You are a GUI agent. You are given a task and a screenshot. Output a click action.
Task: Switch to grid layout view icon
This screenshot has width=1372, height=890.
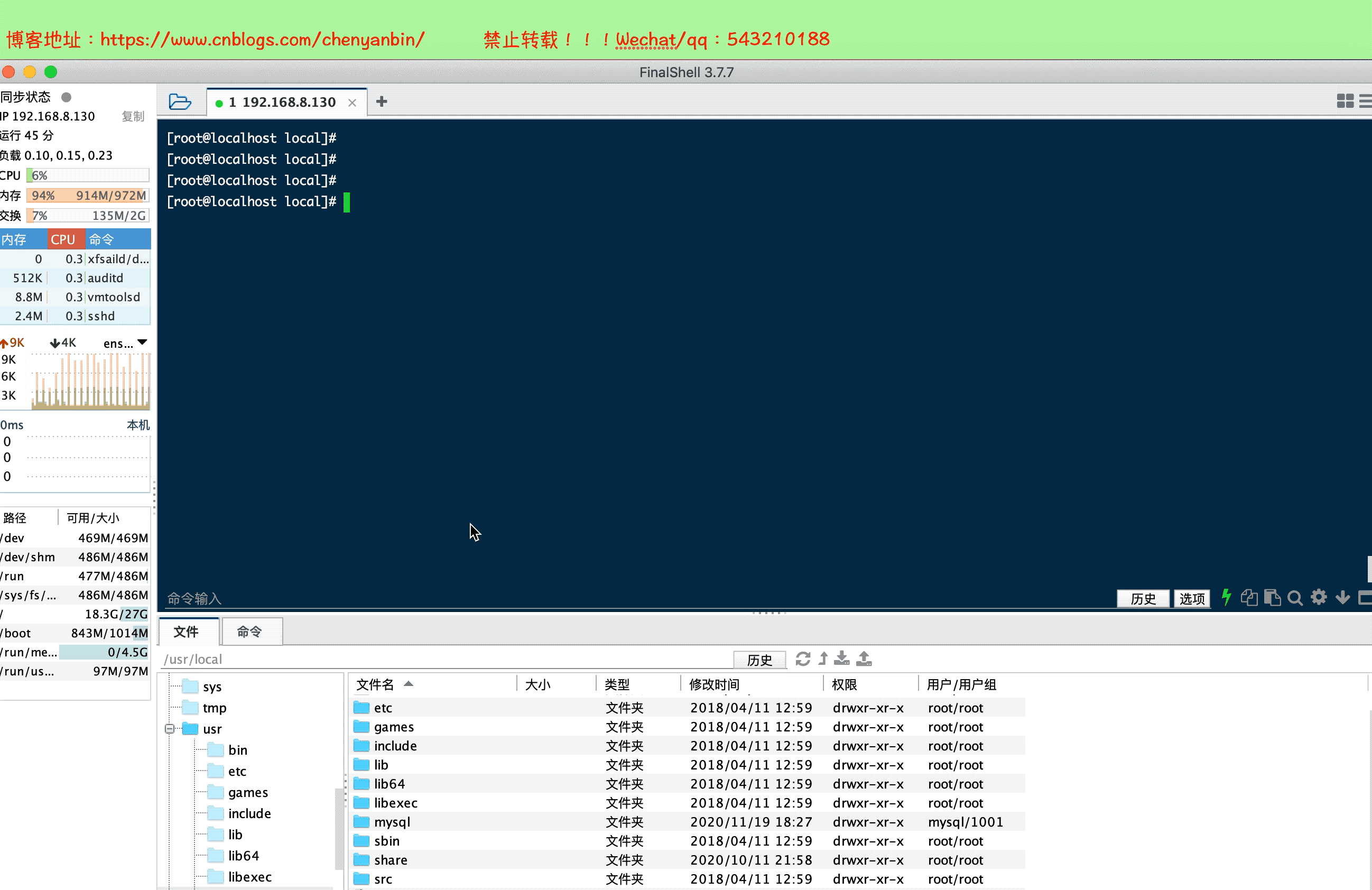pyautogui.click(x=1345, y=101)
